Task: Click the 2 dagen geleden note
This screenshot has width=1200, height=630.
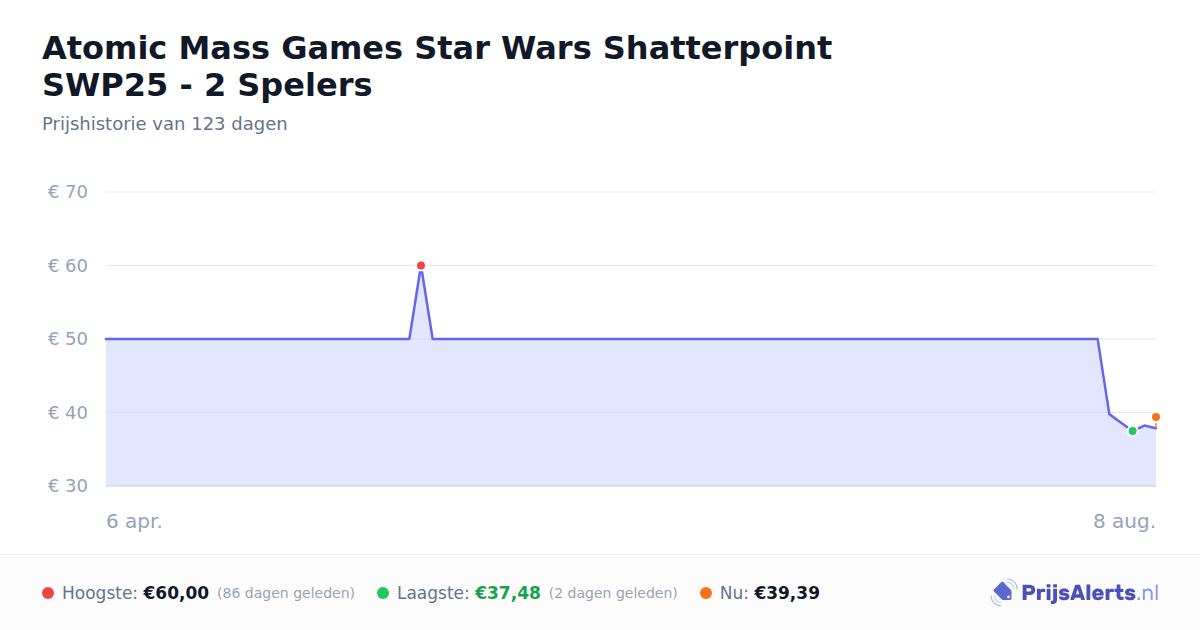Action: (613, 593)
